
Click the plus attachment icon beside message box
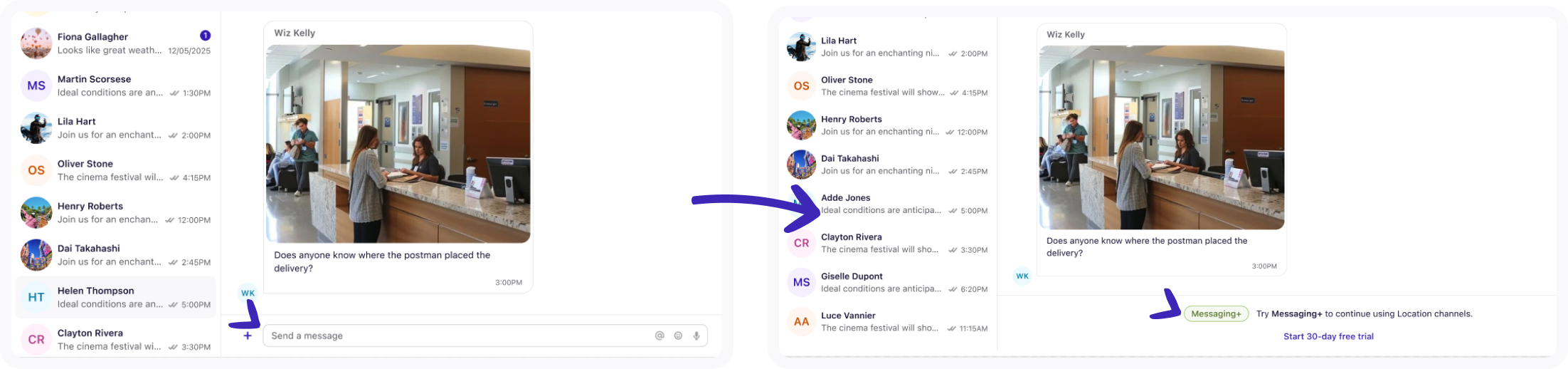(248, 336)
